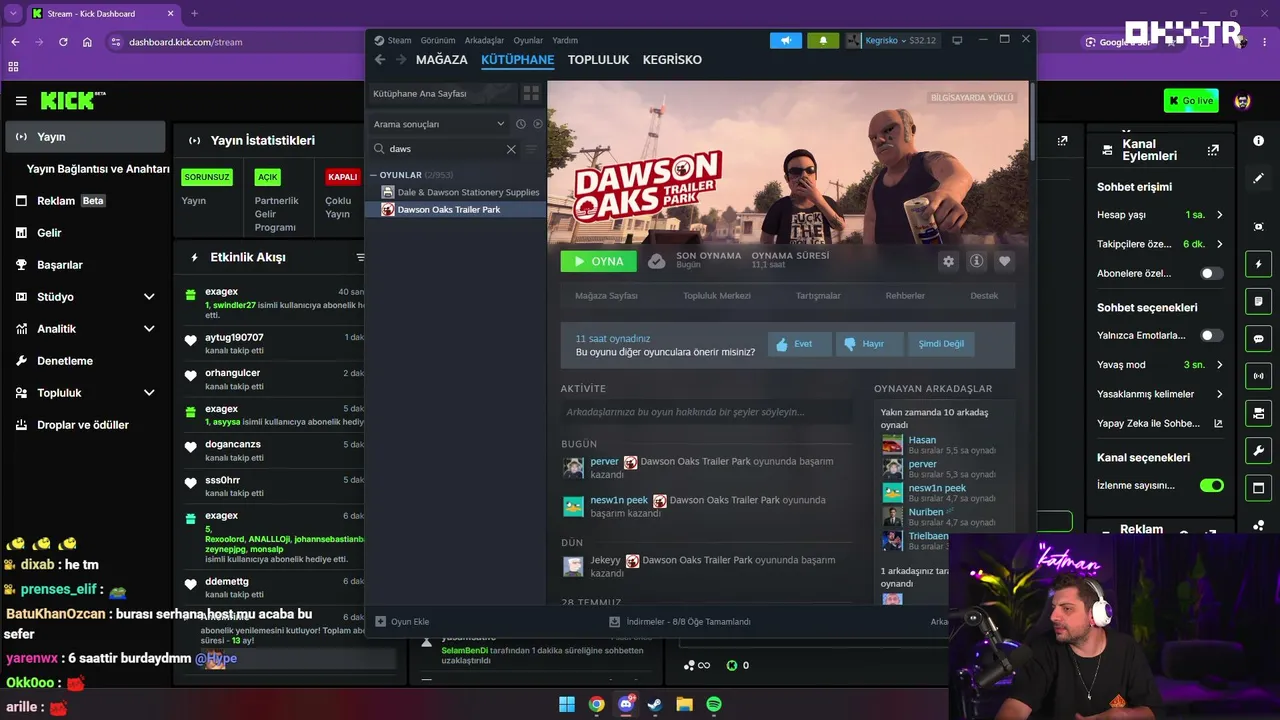Click the wrench icon in Kick's right sidebar
Screen dimensions: 1280x720
(1258, 450)
